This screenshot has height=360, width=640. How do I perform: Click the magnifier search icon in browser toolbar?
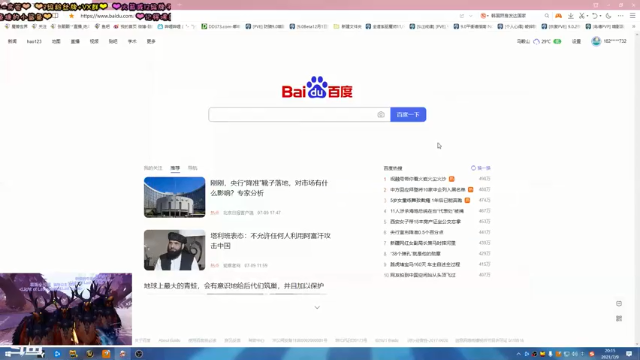coord(547,16)
